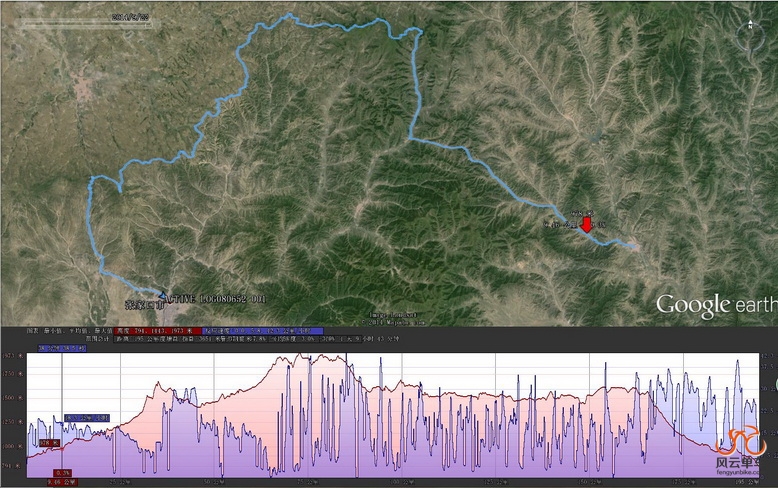This screenshot has height=488, width=778.
Task: Click the northernmost point of the blue track
Action: coord(291,14)
